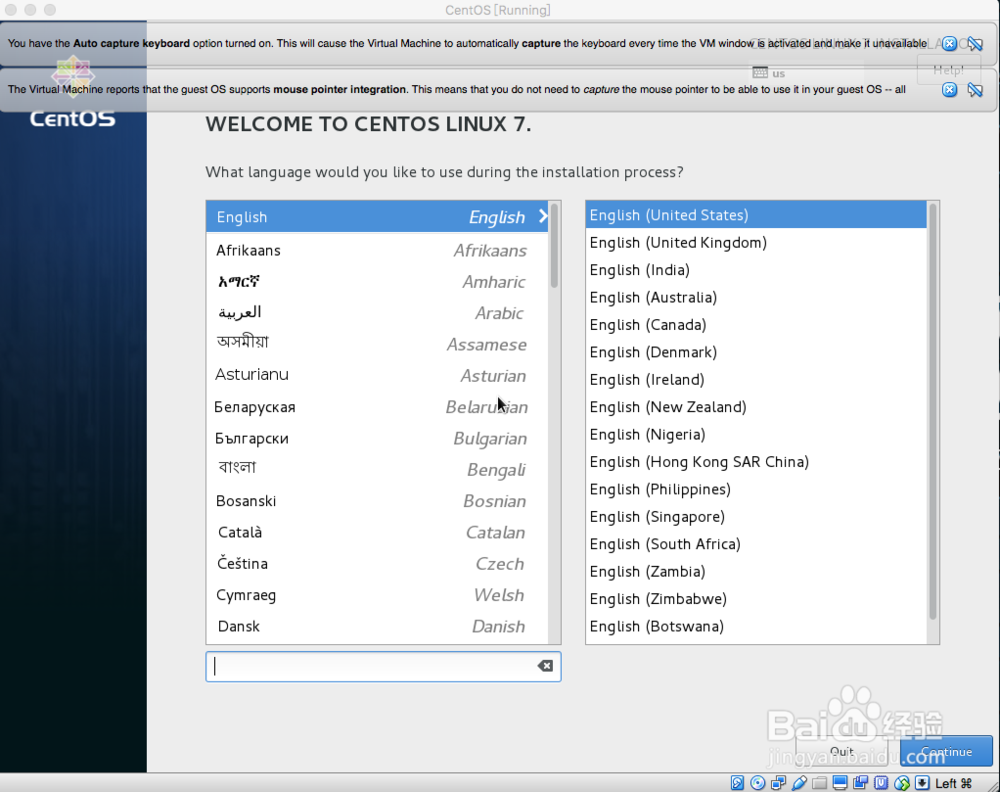
Task: Click keyboard capture arrow indicator icon
Action: (922, 783)
